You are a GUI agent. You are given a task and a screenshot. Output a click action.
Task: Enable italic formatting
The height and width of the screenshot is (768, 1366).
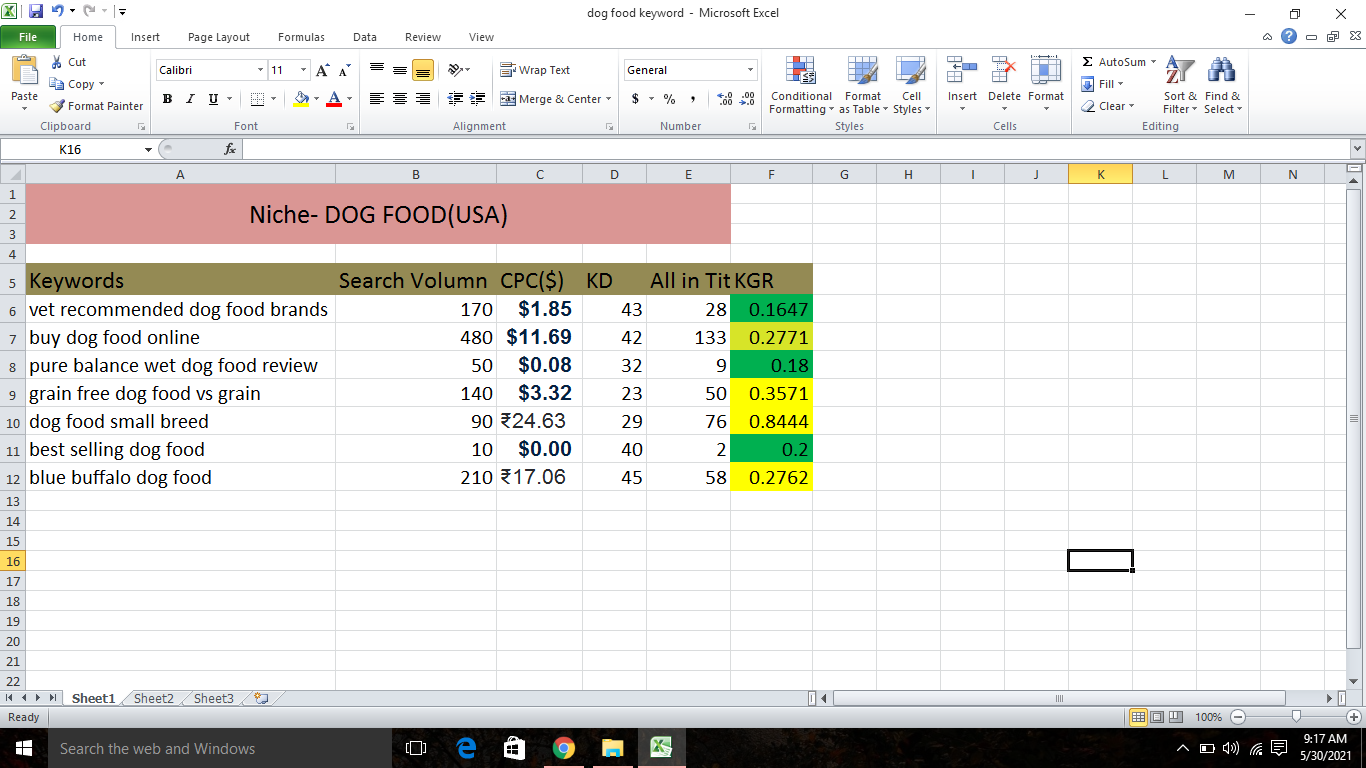point(188,99)
